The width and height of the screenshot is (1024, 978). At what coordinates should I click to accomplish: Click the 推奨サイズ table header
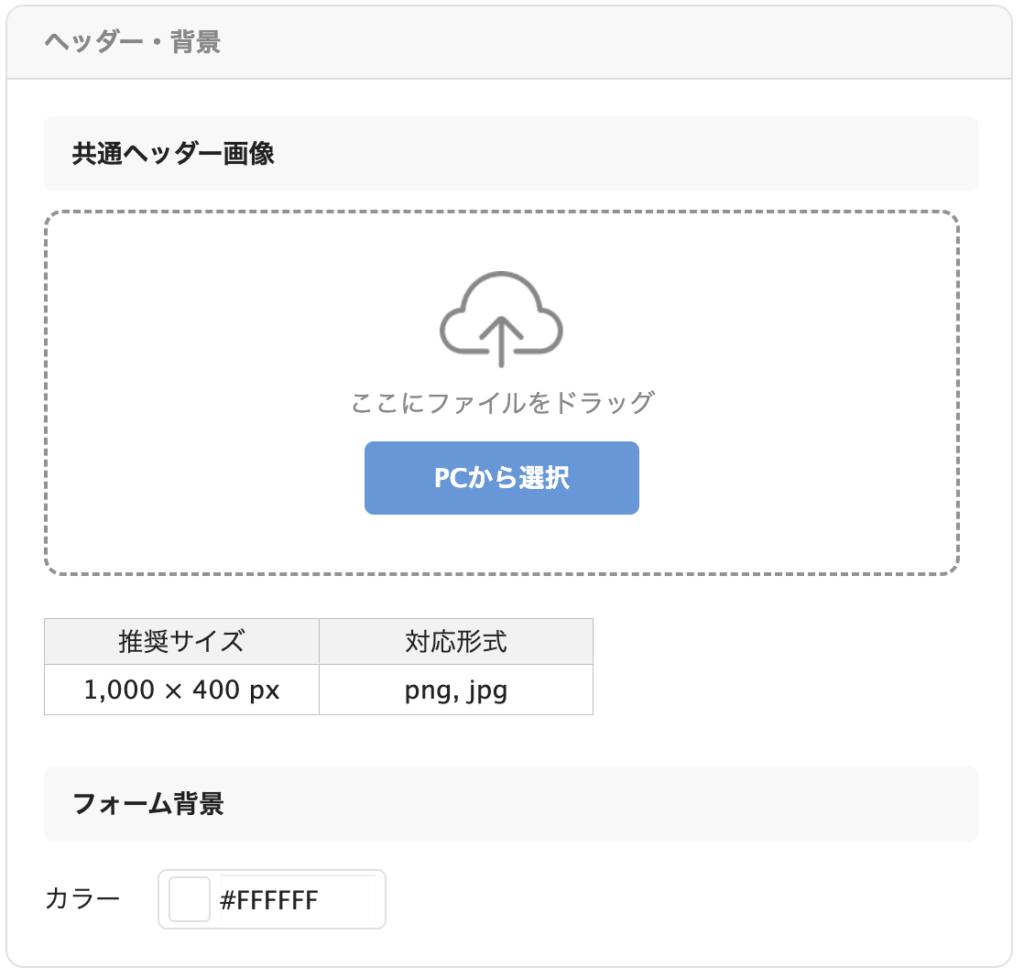pos(182,641)
